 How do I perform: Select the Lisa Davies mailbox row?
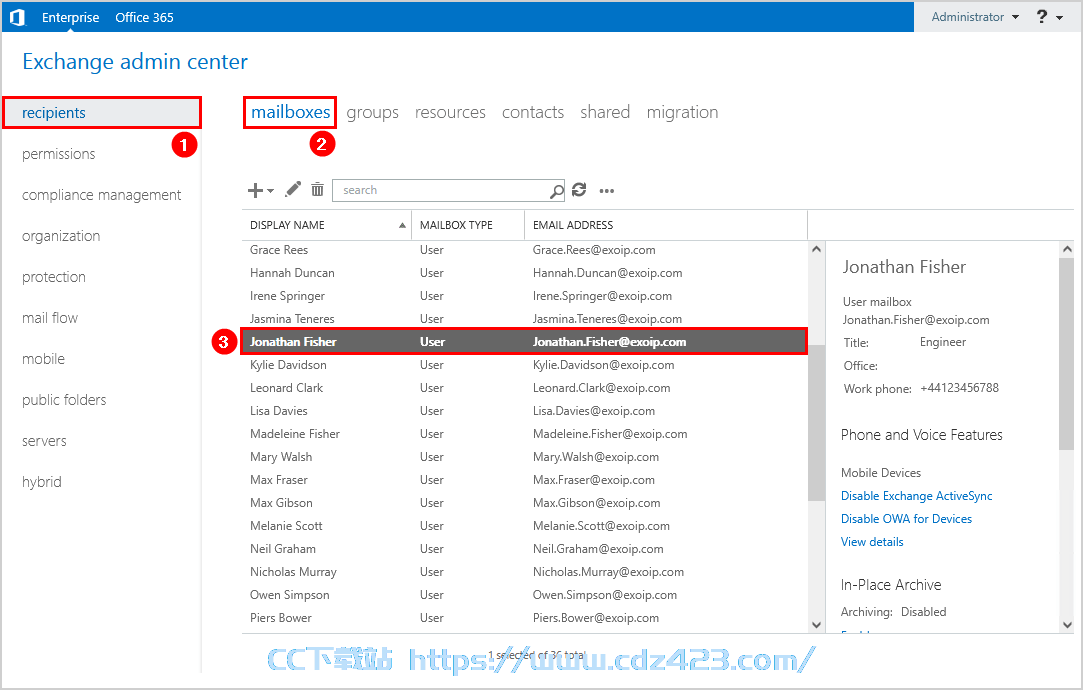click(x=524, y=411)
